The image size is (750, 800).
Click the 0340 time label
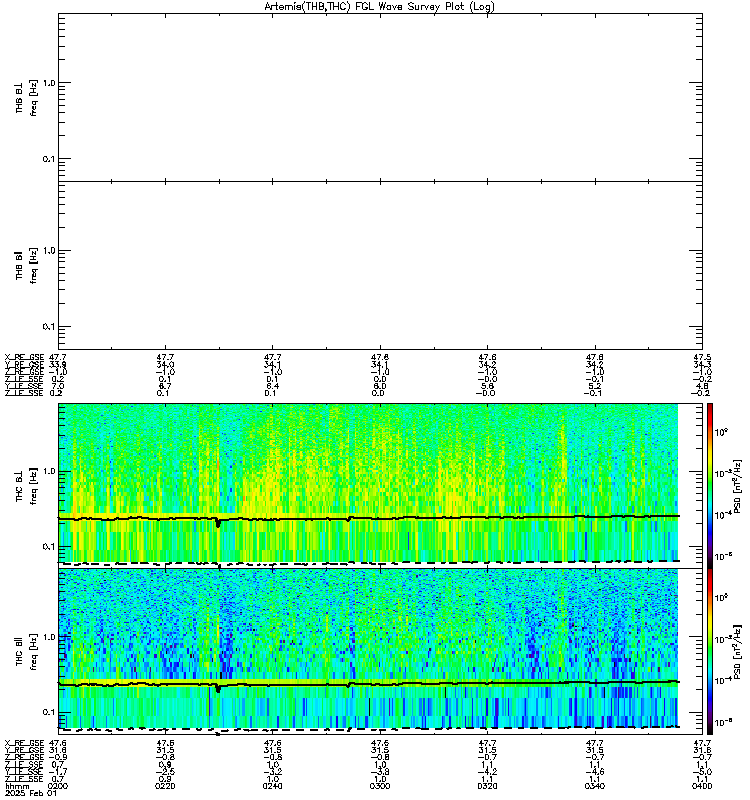[x=595, y=786]
